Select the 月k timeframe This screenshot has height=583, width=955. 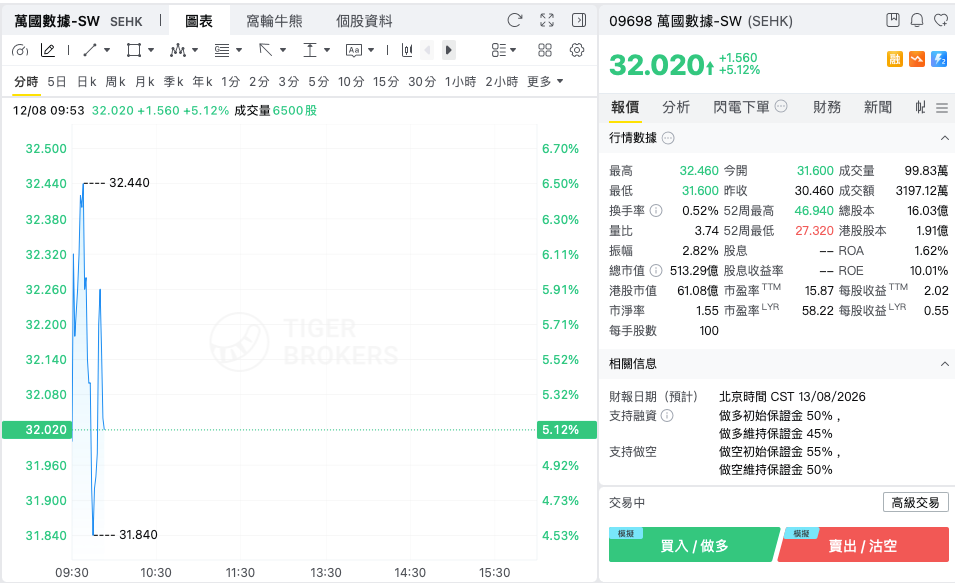[144, 82]
